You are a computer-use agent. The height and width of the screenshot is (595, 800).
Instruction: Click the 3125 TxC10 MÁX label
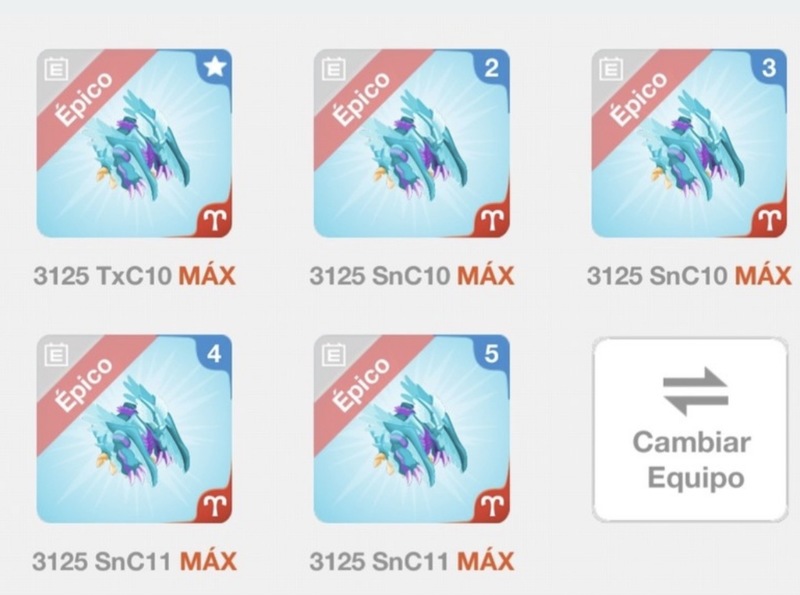(135, 276)
